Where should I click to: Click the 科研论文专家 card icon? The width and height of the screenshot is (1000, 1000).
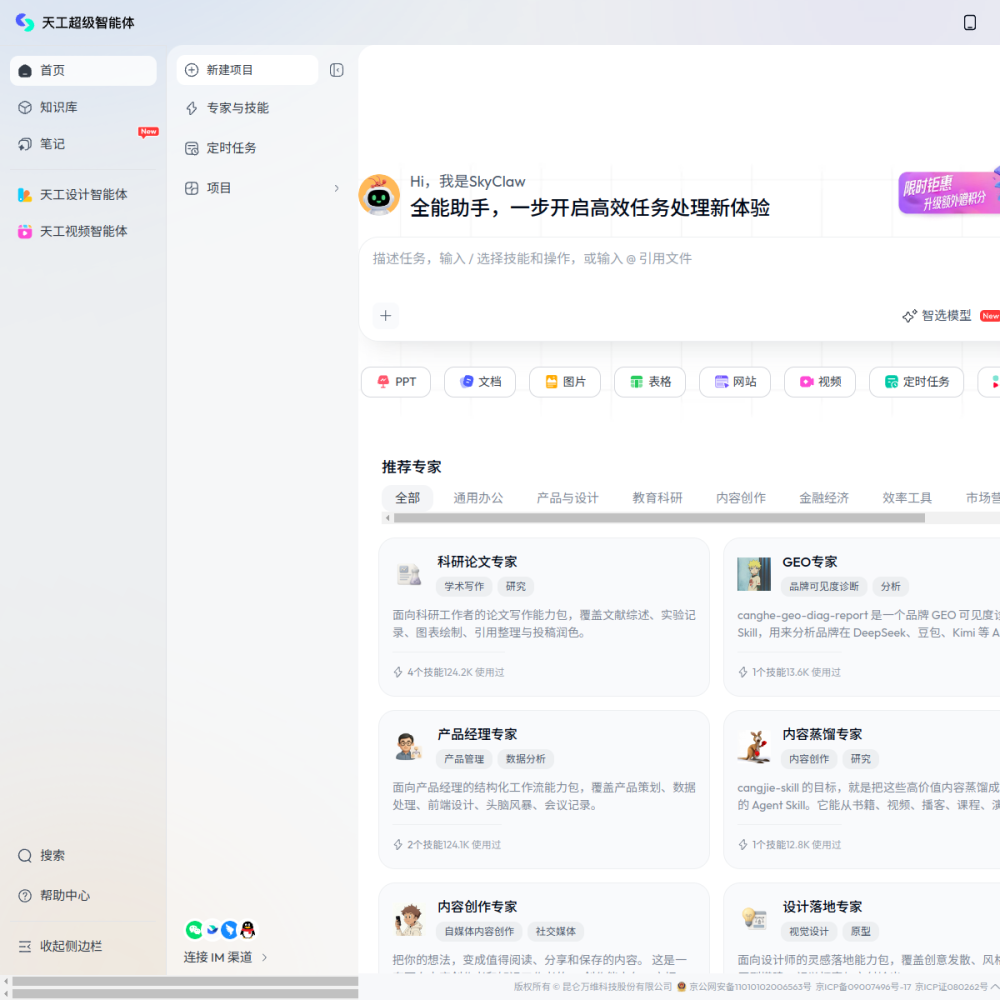409,574
